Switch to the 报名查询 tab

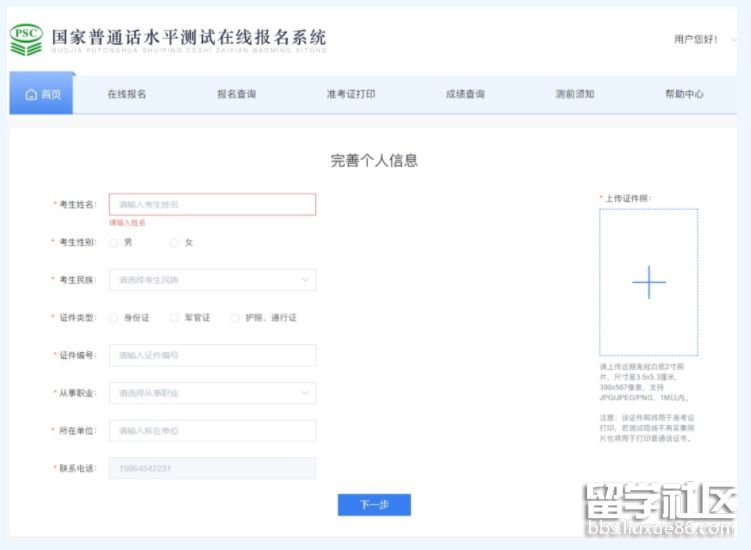237,94
